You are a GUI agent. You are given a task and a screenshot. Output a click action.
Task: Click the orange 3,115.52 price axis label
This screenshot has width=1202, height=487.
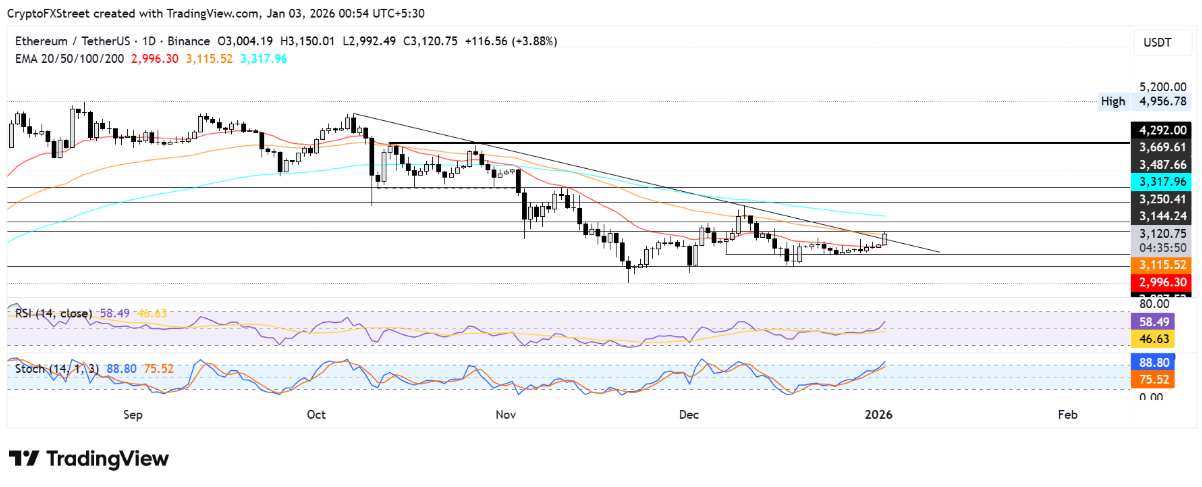pyautogui.click(x=1161, y=265)
